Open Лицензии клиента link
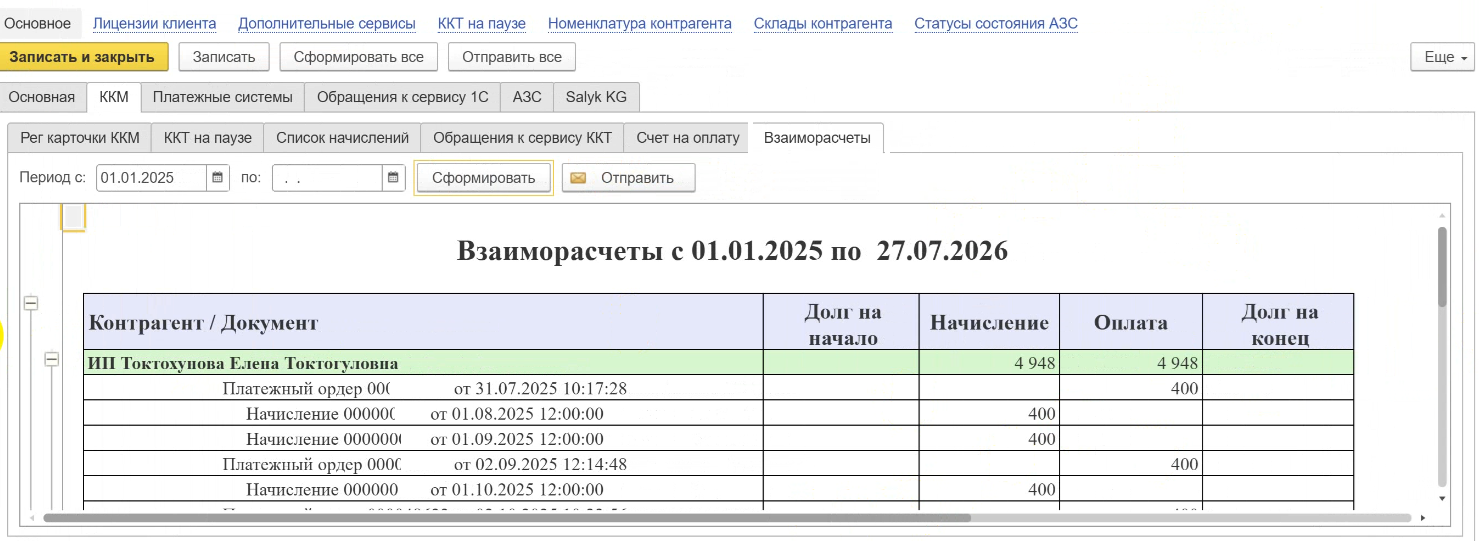 (154, 23)
